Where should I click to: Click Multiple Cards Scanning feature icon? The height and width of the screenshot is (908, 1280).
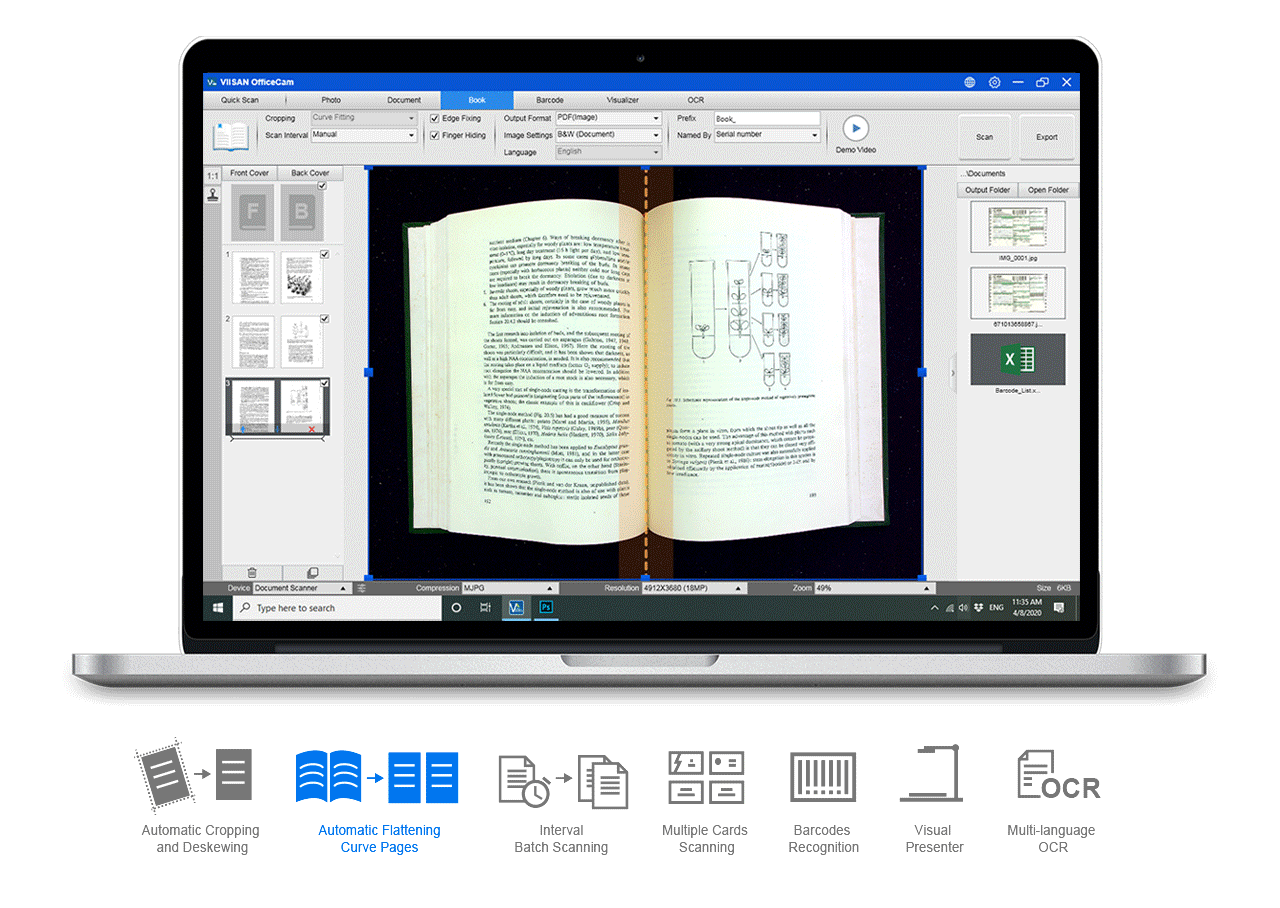[706, 777]
